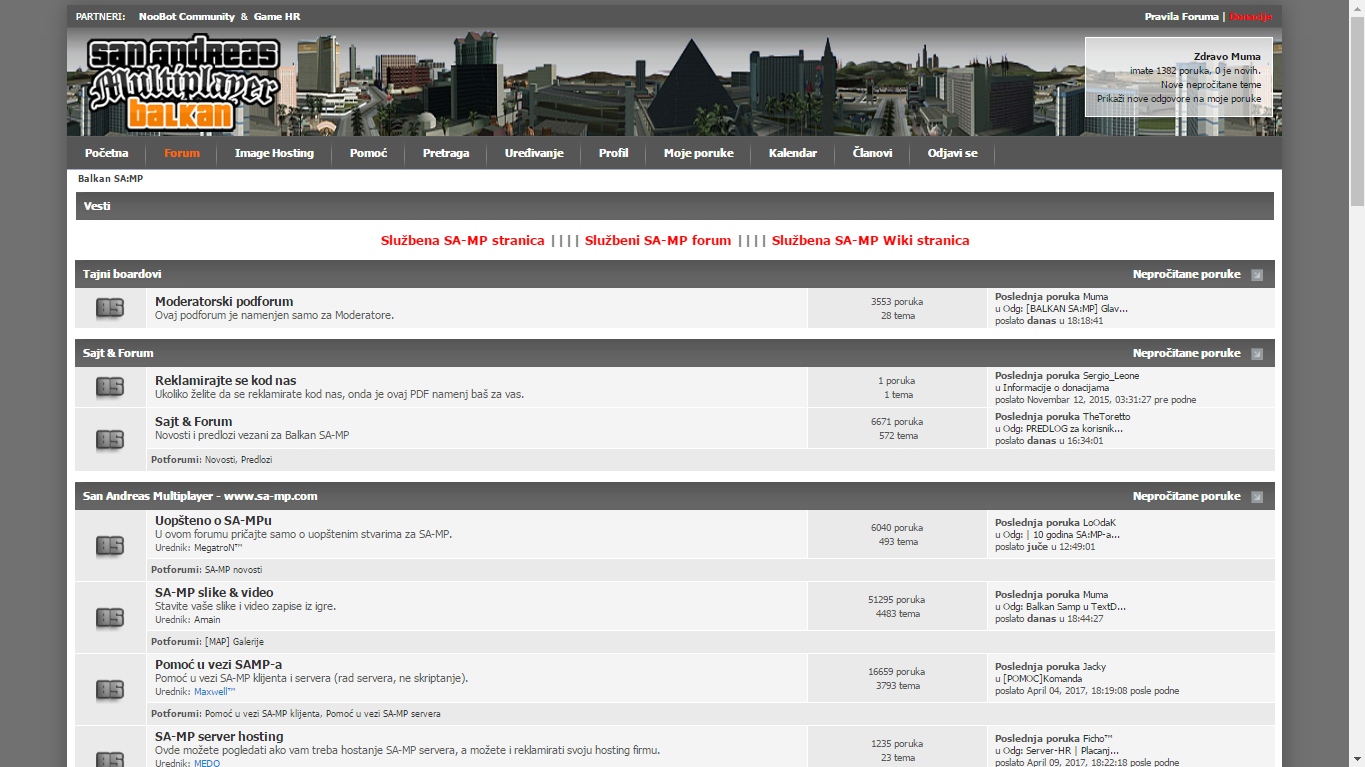Open SA-MP server hosting board title
This screenshot has height=767, width=1365.
[219, 737]
